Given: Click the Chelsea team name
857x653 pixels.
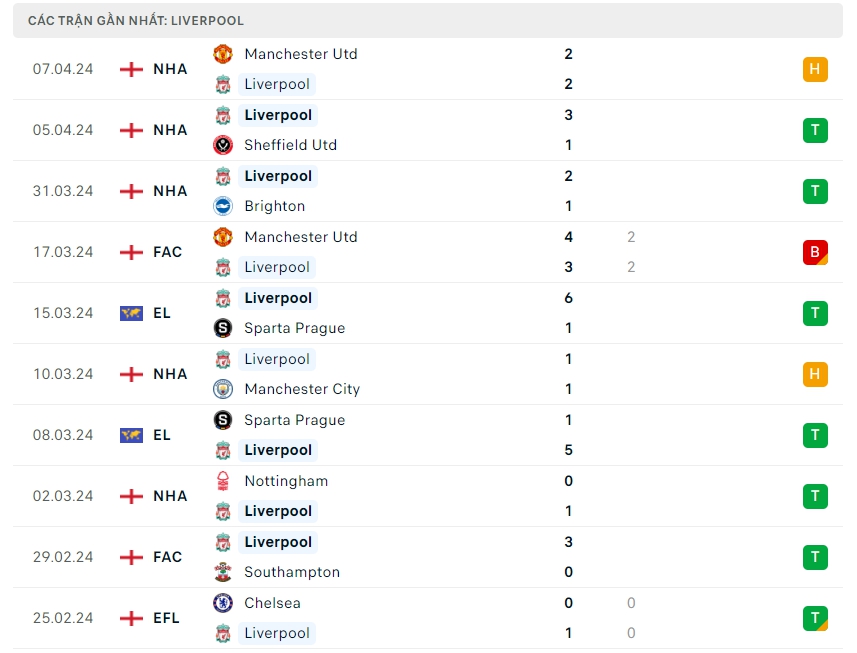Looking at the screenshot, I should (272, 603).
